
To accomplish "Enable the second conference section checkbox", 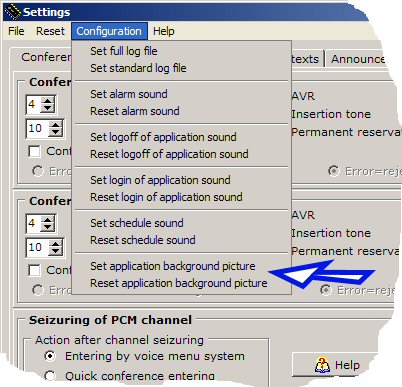I will click(x=34, y=270).
